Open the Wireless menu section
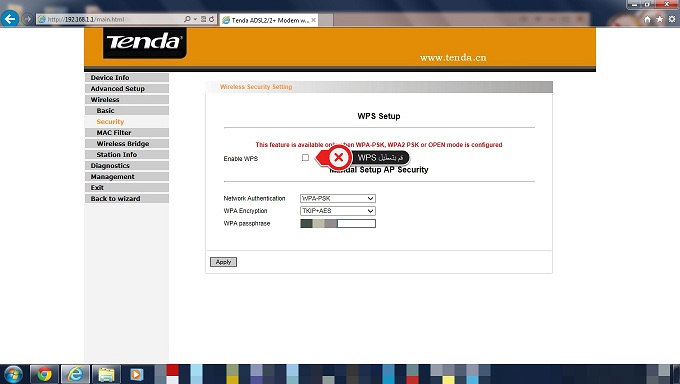Image resolution: width=680 pixels, height=384 pixels. (127, 99)
